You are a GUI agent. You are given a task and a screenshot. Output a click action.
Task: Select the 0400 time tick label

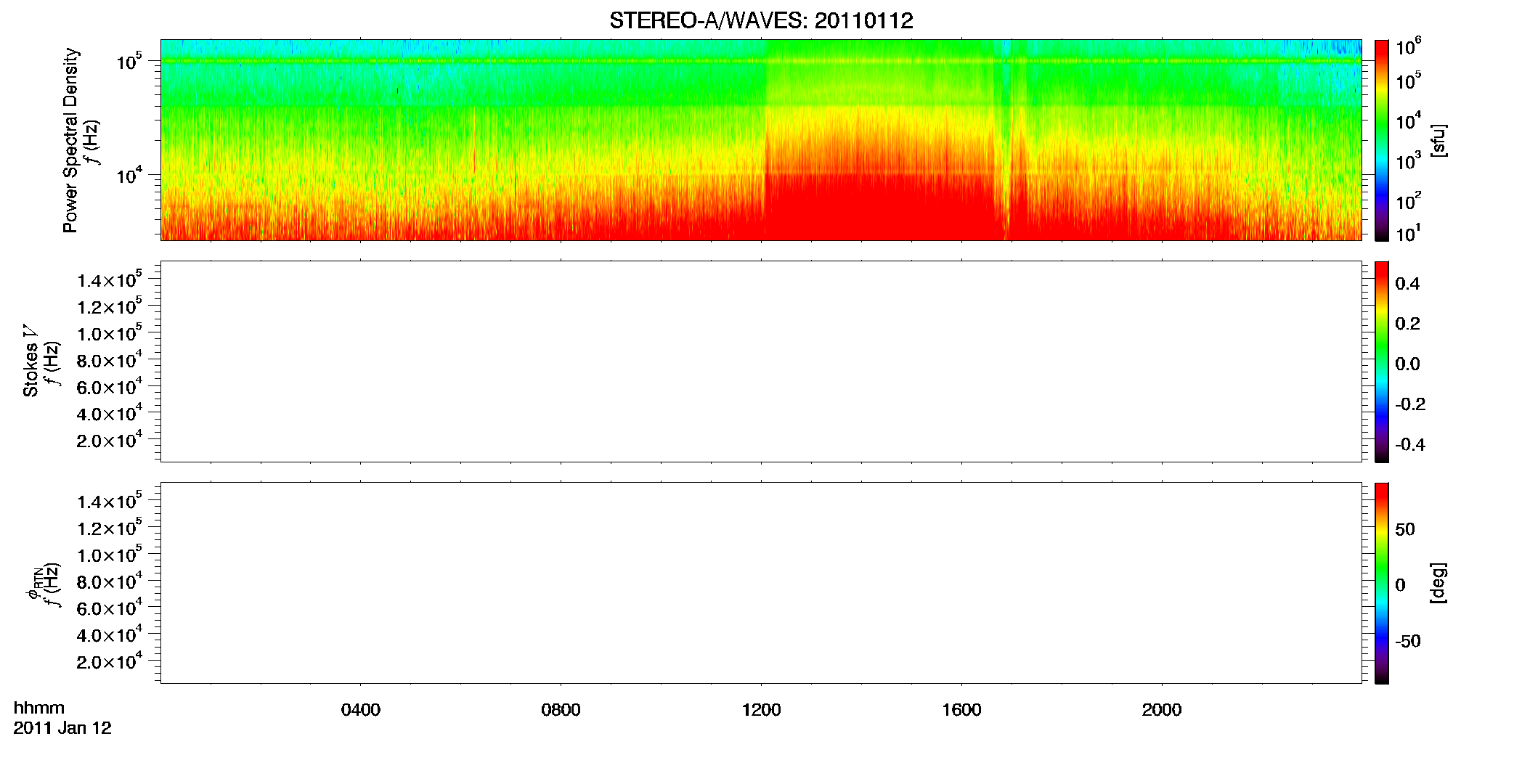[361, 710]
